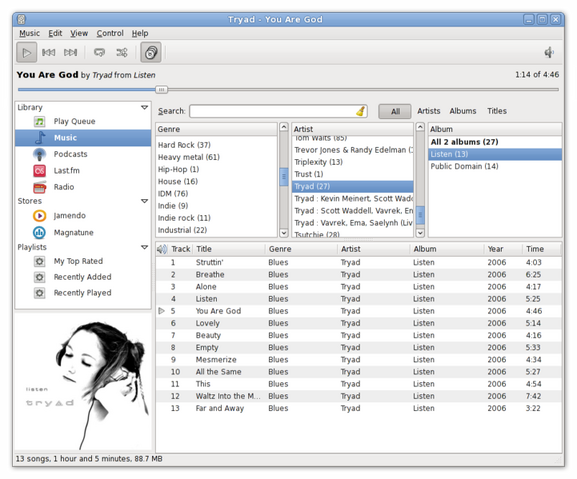
Task: Open the Edit menu
Action: 55,33
